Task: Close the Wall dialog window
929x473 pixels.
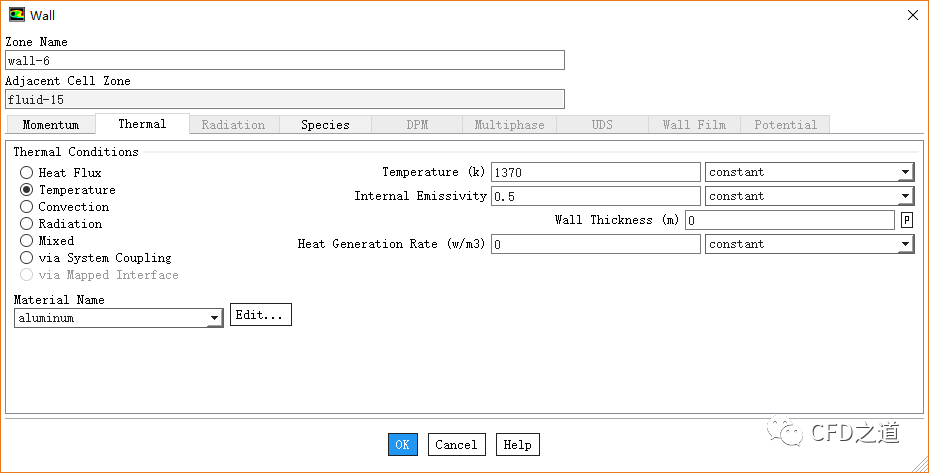Action: point(911,15)
